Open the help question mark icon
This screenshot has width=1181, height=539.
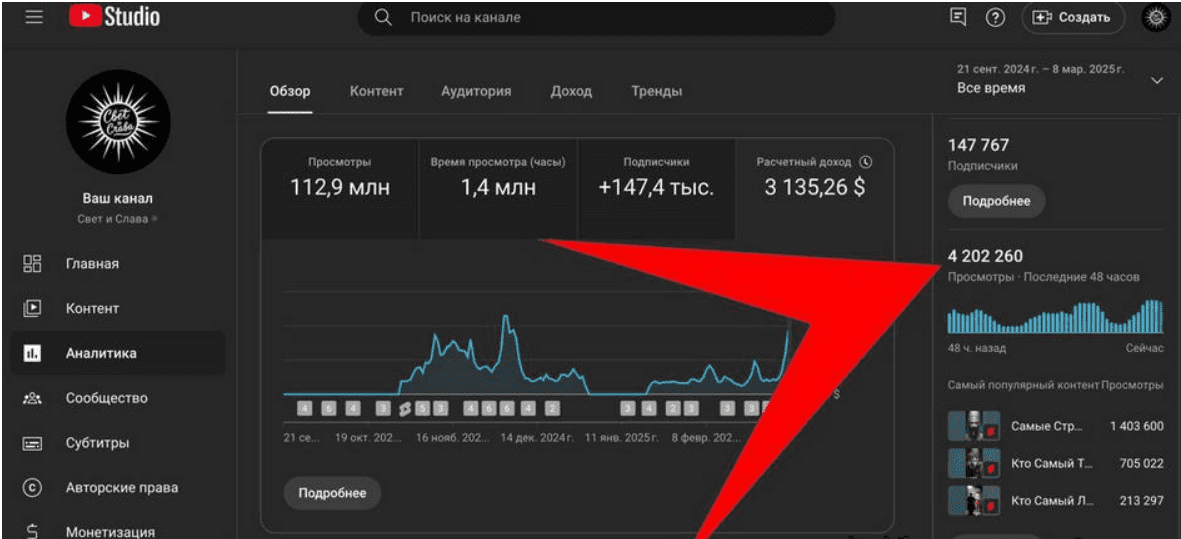[994, 17]
